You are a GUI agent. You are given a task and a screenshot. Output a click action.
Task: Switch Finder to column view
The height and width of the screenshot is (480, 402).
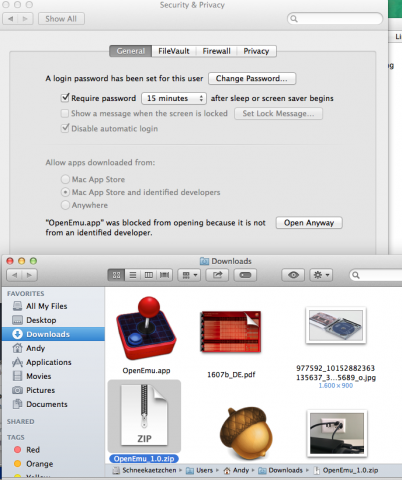click(149, 275)
